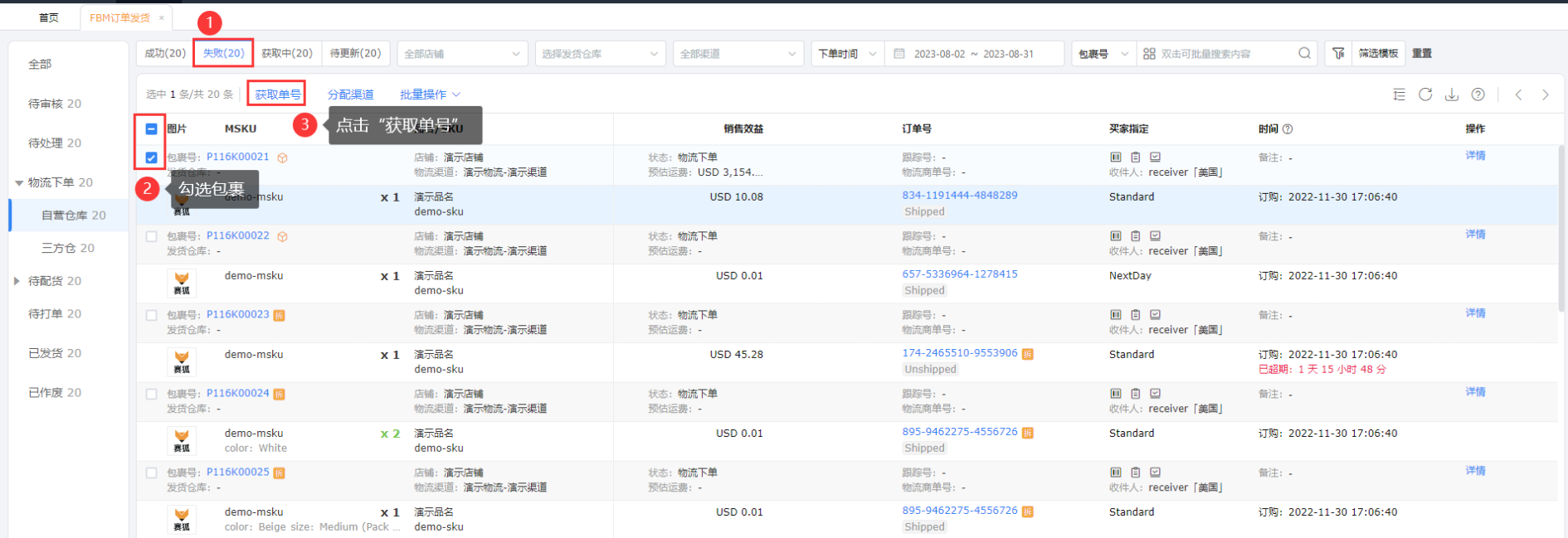The image size is (1568, 538).
Task: Select 三方仓 20 in sidebar
Action: tap(68, 248)
